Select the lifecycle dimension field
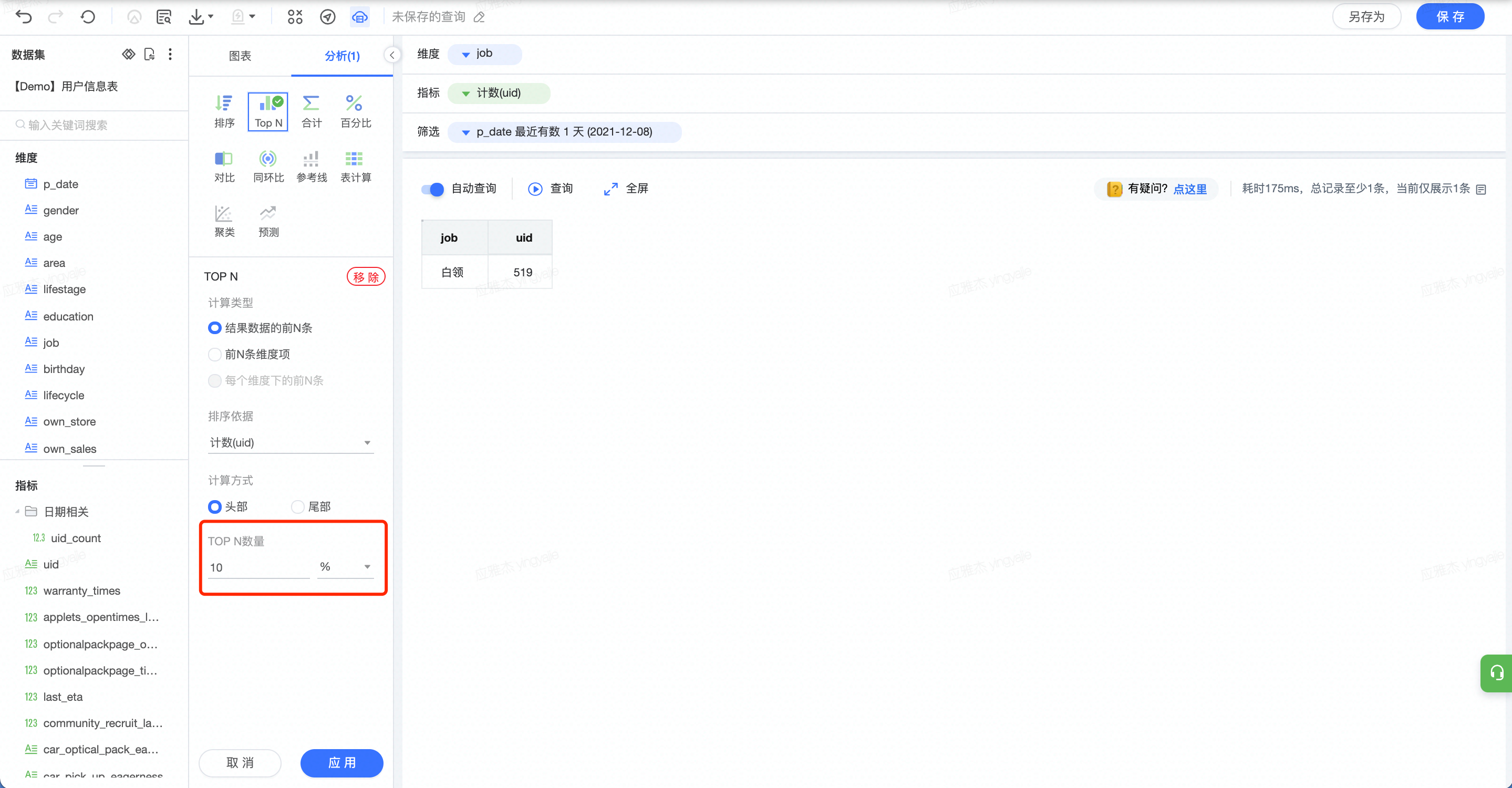 [x=64, y=395]
